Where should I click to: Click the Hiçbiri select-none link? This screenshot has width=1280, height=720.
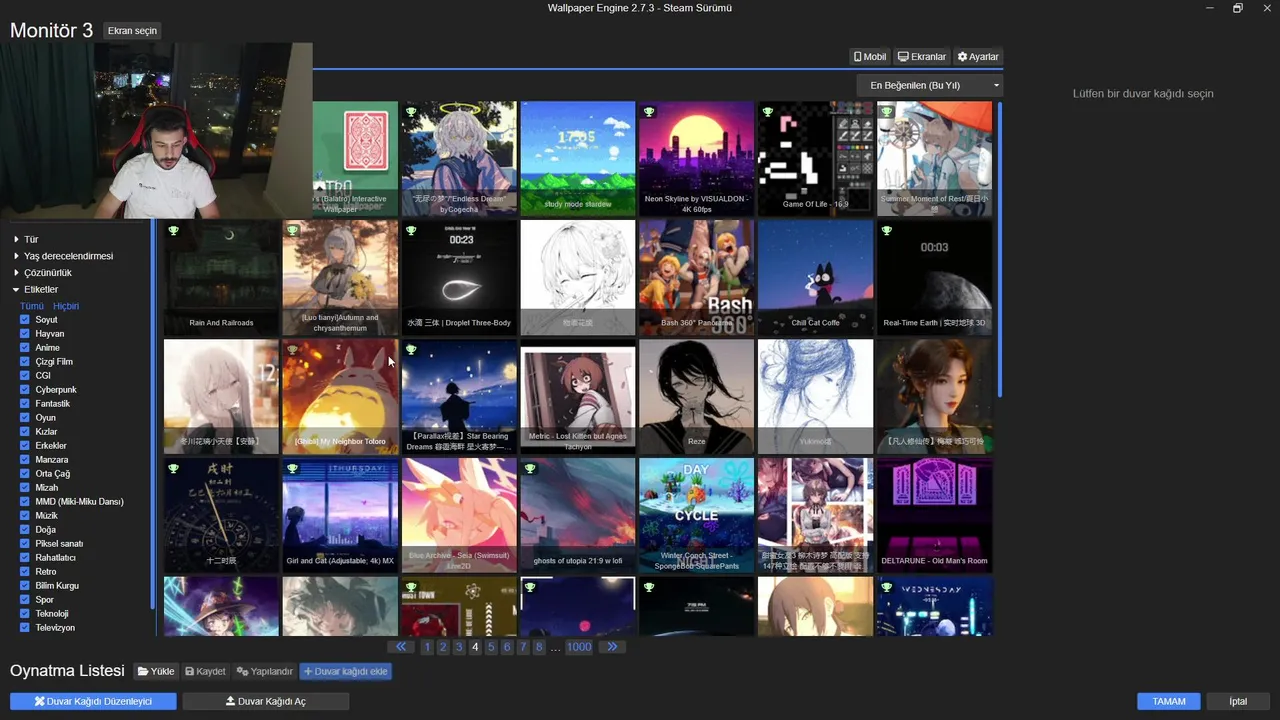pyautogui.click(x=66, y=306)
